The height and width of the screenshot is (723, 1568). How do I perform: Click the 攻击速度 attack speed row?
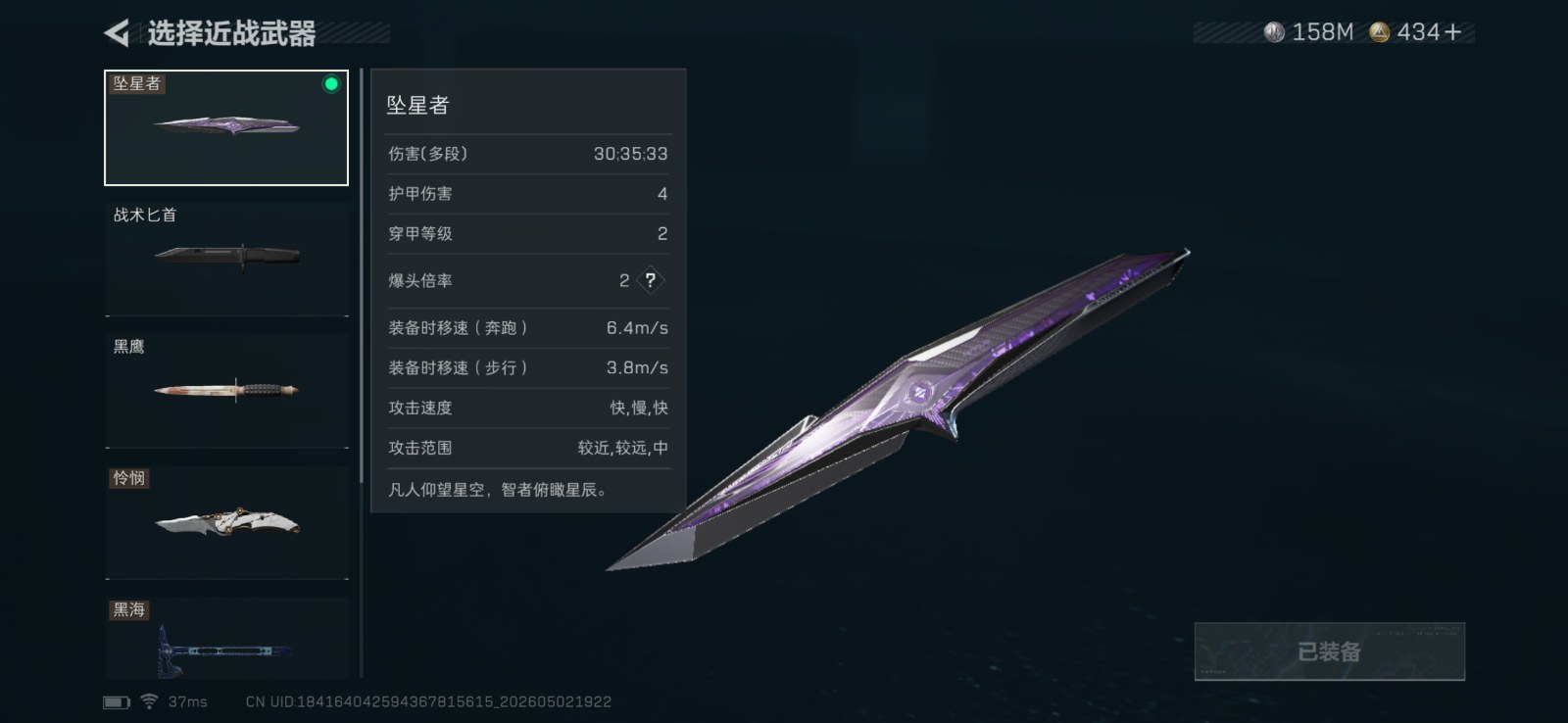tap(527, 408)
